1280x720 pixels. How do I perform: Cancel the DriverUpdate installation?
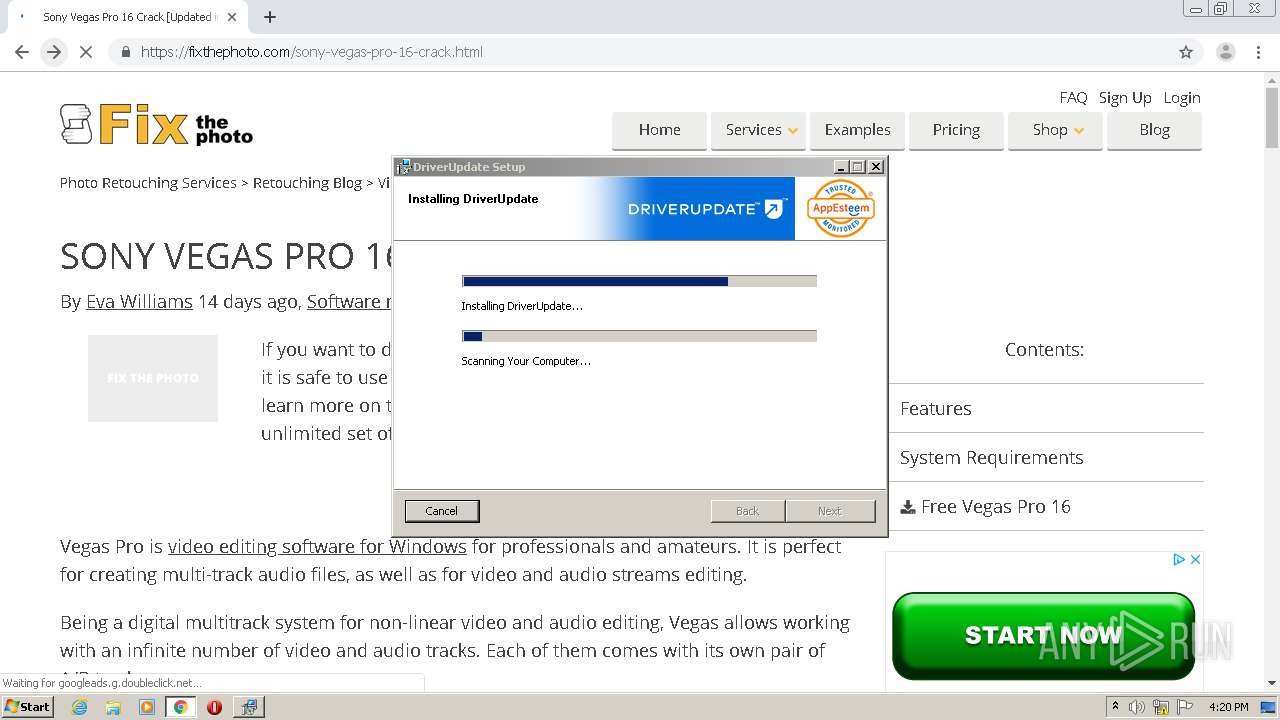[441, 511]
